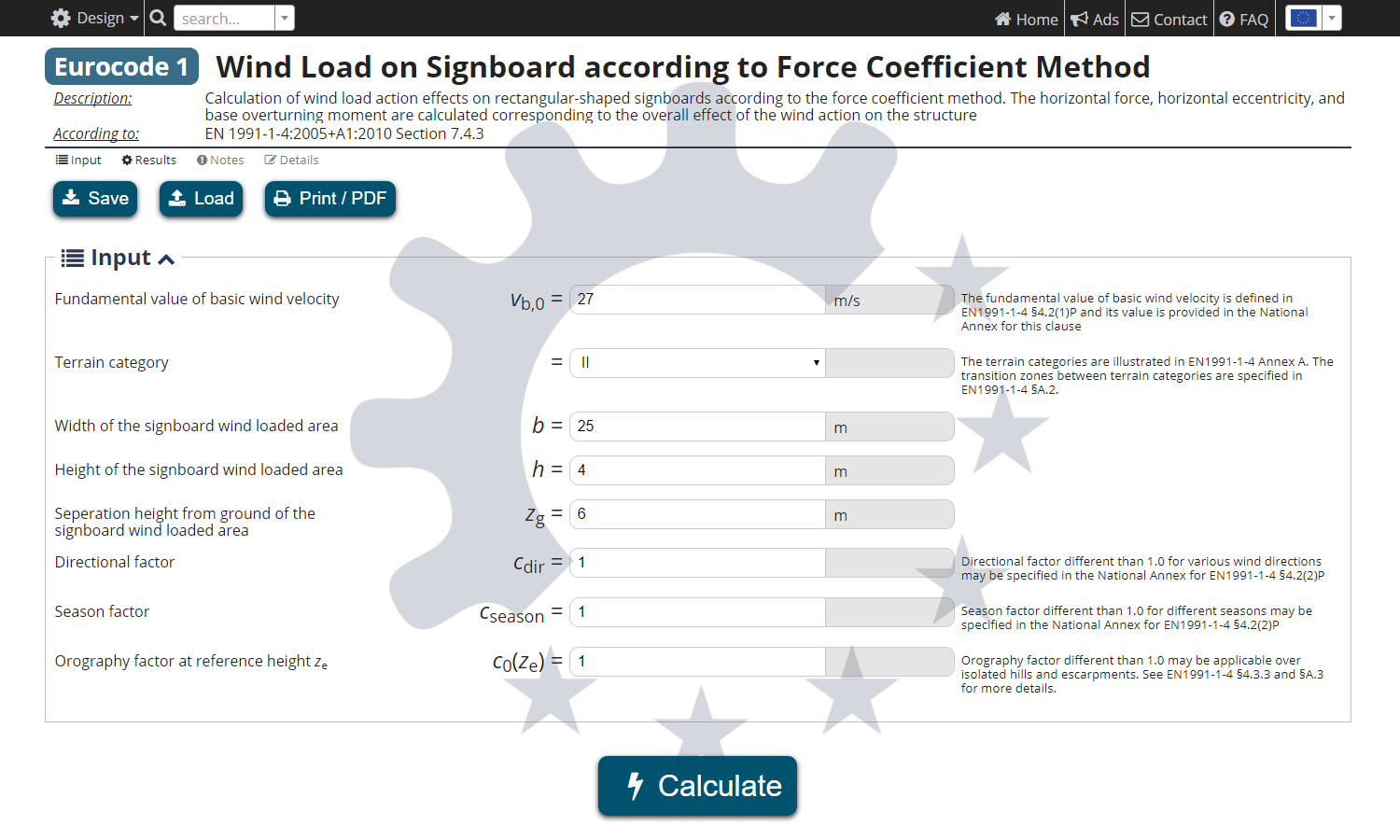Image resolution: width=1400 pixels, height=840 pixels.
Task: Click the FAQ question-mark icon
Action: pyautogui.click(x=1227, y=19)
